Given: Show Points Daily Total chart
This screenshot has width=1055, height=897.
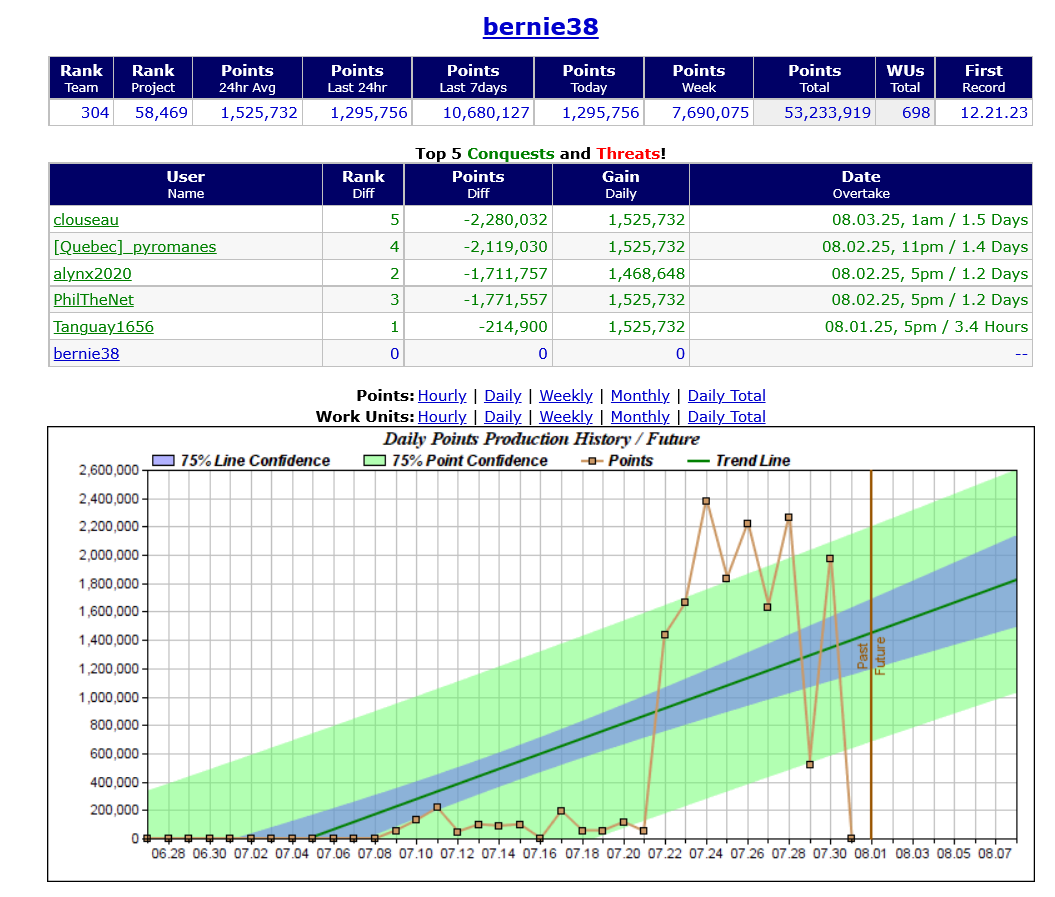Looking at the screenshot, I should pyautogui.click(x=727, y=396).
